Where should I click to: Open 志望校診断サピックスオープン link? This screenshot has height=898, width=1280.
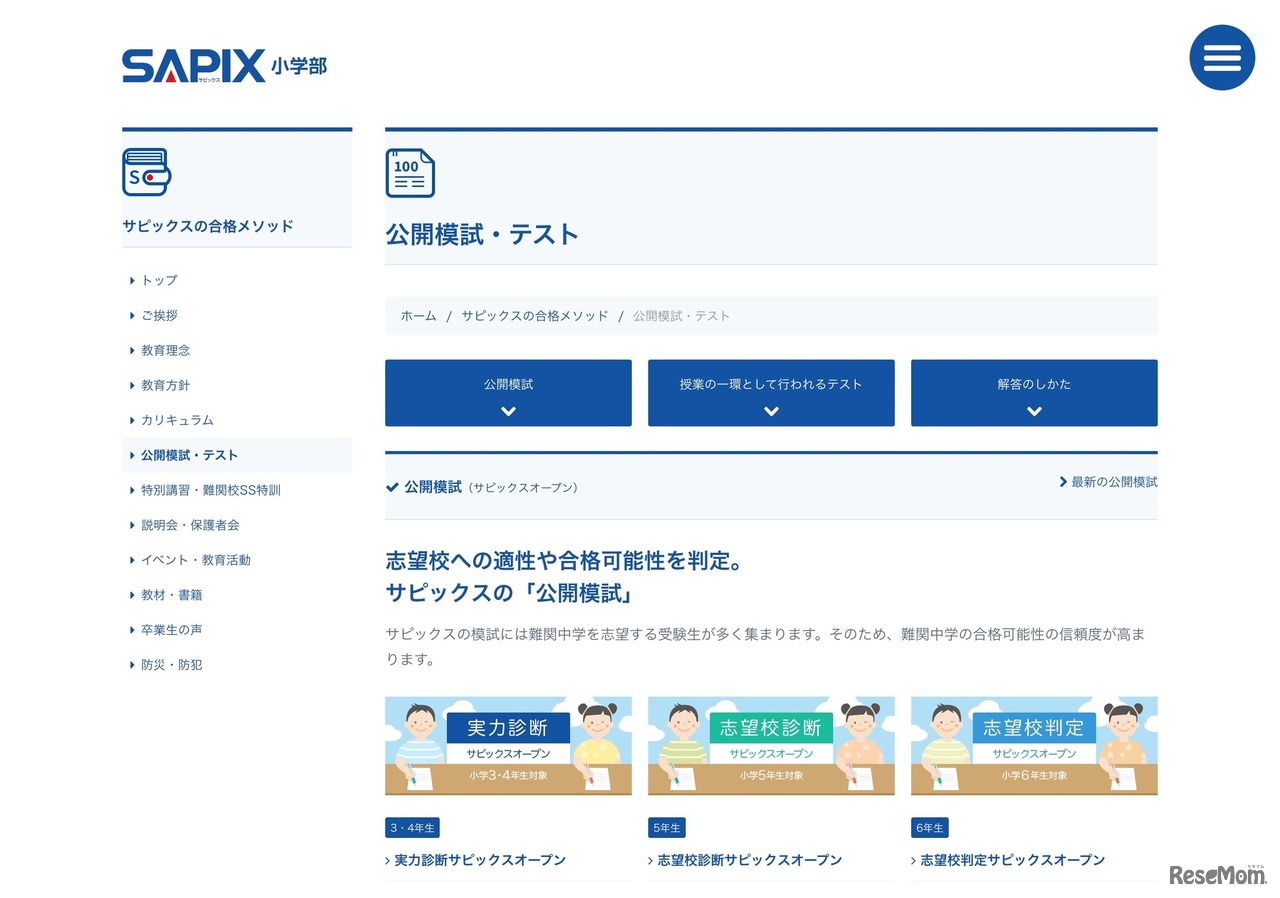coord(750,860)
